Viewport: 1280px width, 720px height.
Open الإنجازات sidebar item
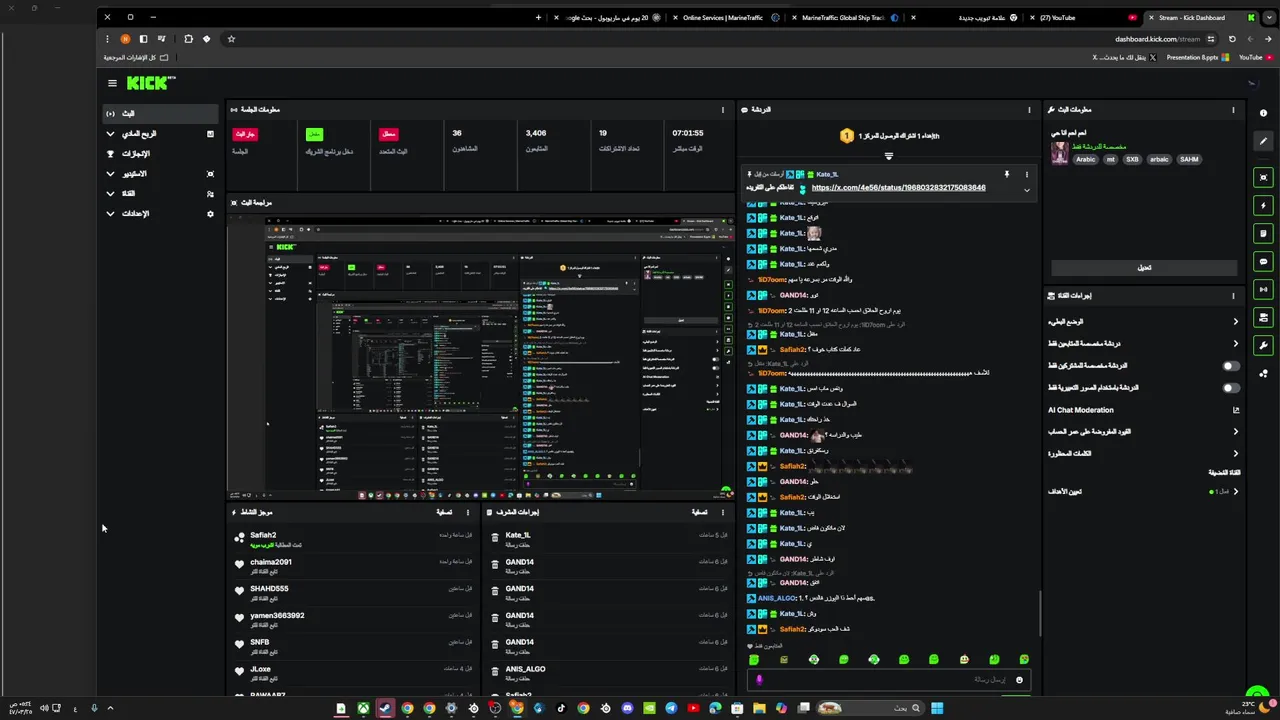(160, 153)
